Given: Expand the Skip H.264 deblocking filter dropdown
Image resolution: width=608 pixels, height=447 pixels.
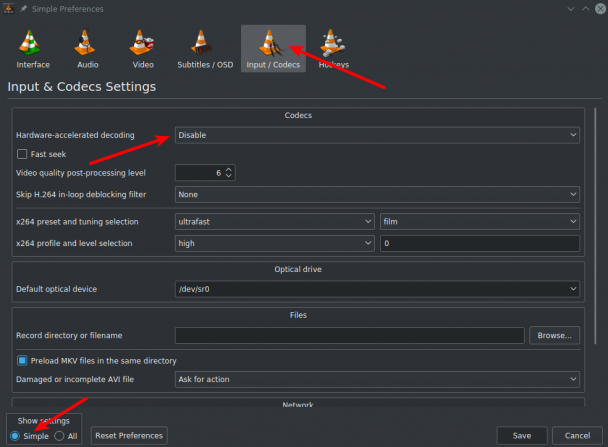Looking at the screenshot, I should point(377,194).
